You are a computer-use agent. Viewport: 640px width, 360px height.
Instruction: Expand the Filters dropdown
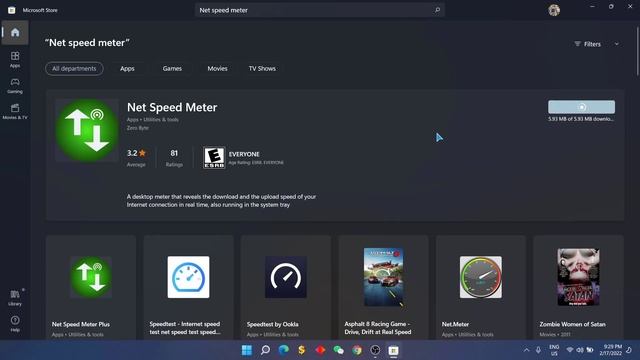click(596, 44)
